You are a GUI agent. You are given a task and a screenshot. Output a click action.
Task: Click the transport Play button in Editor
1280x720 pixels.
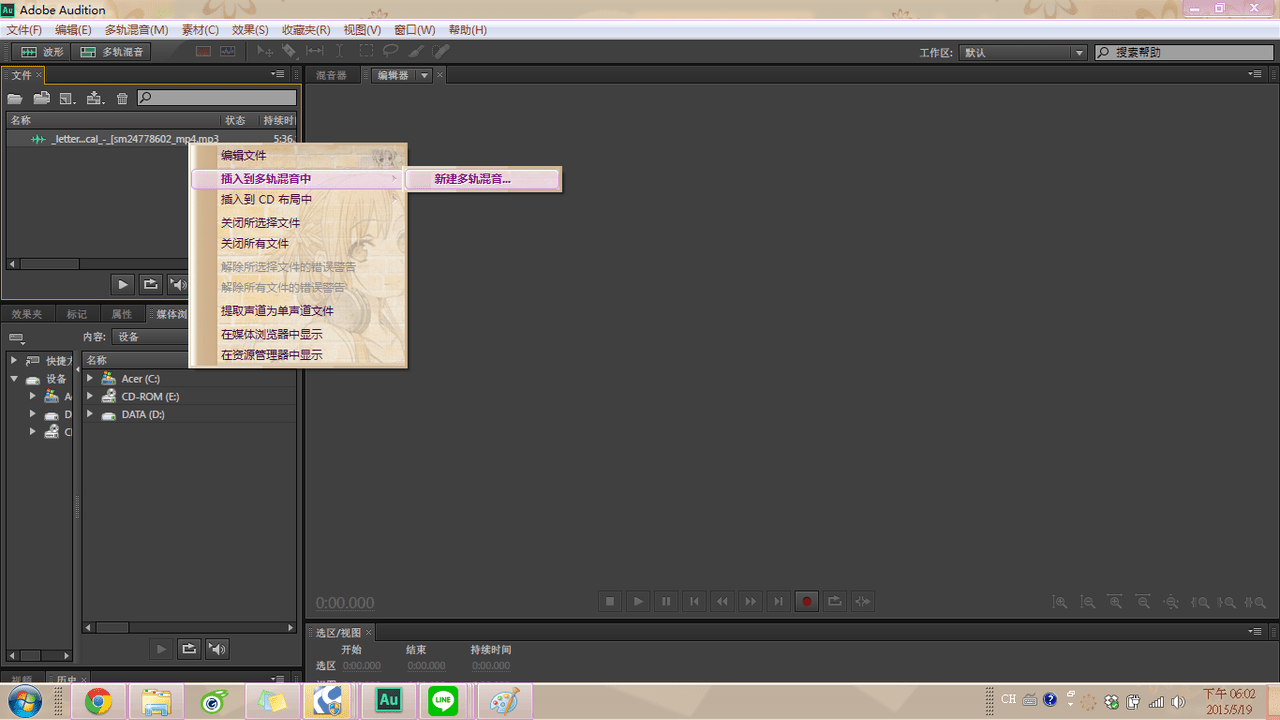[638, 601]
